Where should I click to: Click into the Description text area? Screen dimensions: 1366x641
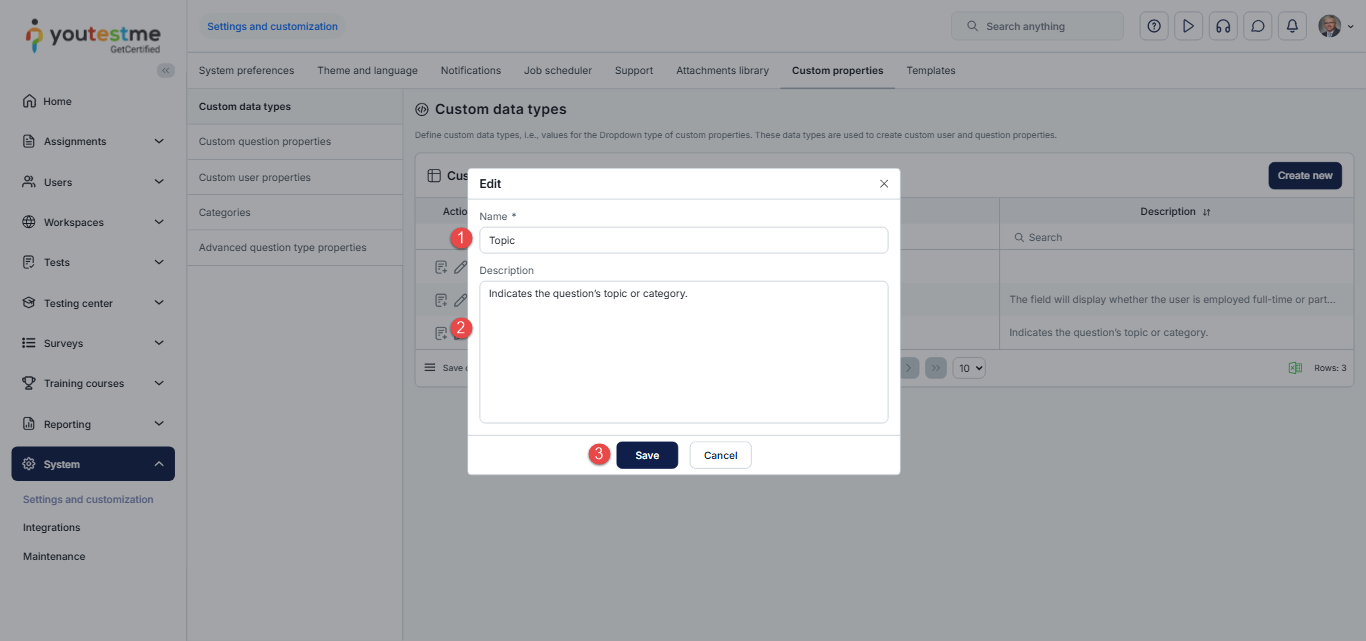click(684, 352)
